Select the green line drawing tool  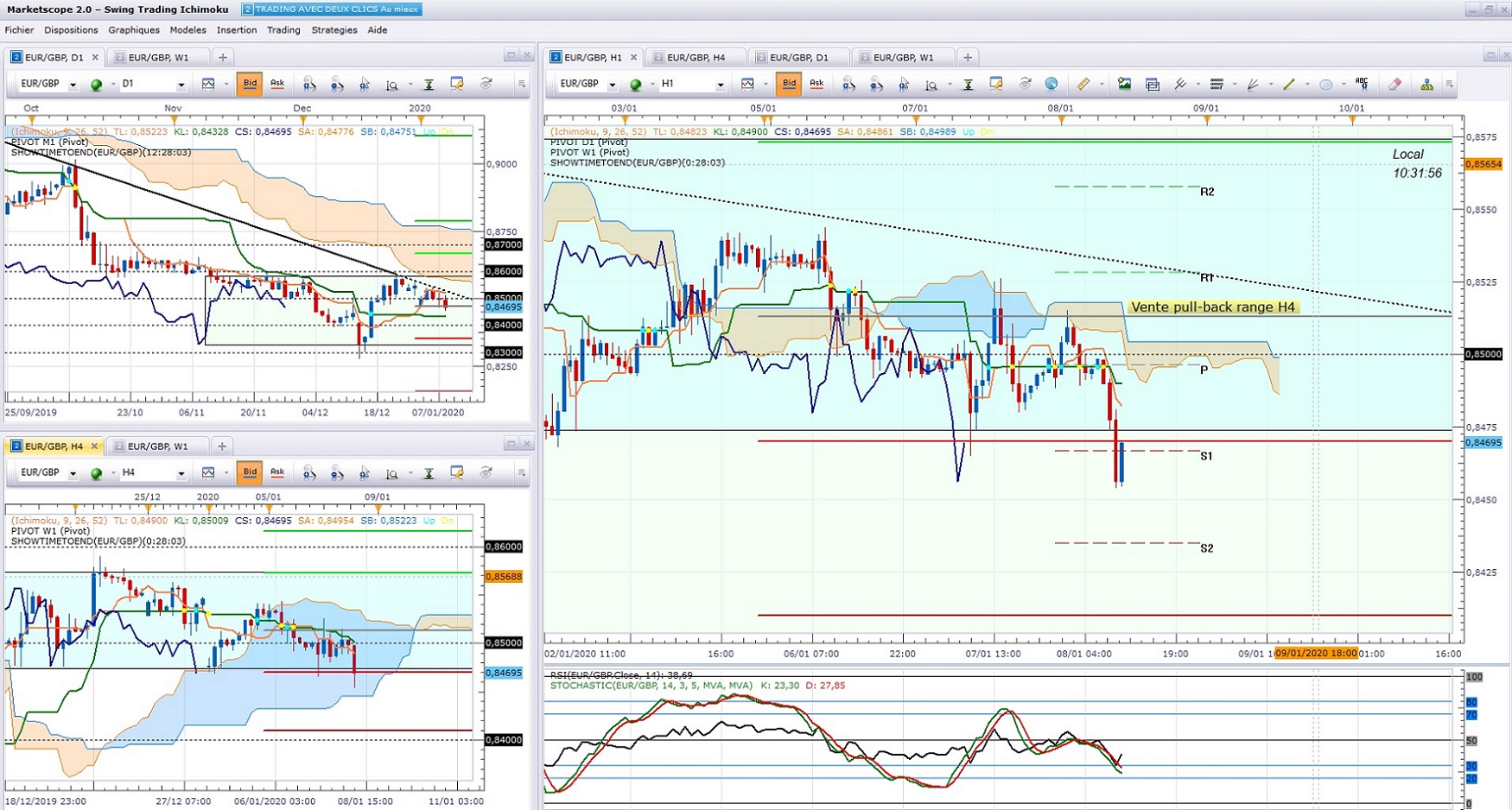coord(1289,84)
